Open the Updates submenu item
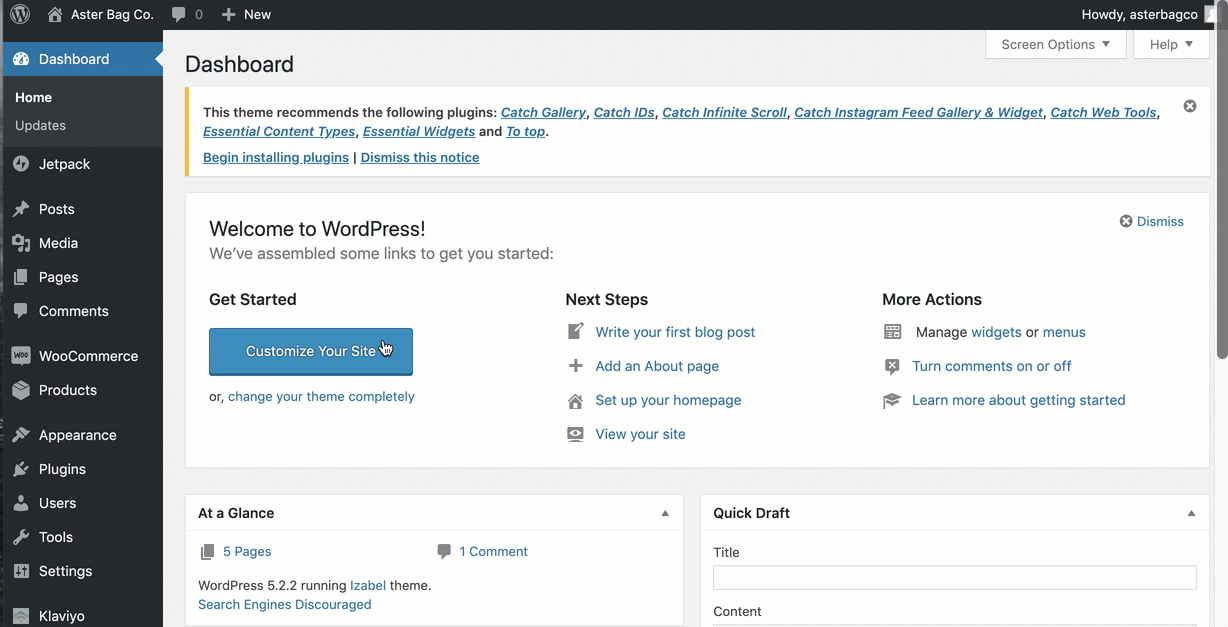The image size is (1228, 627). (40, 125)
